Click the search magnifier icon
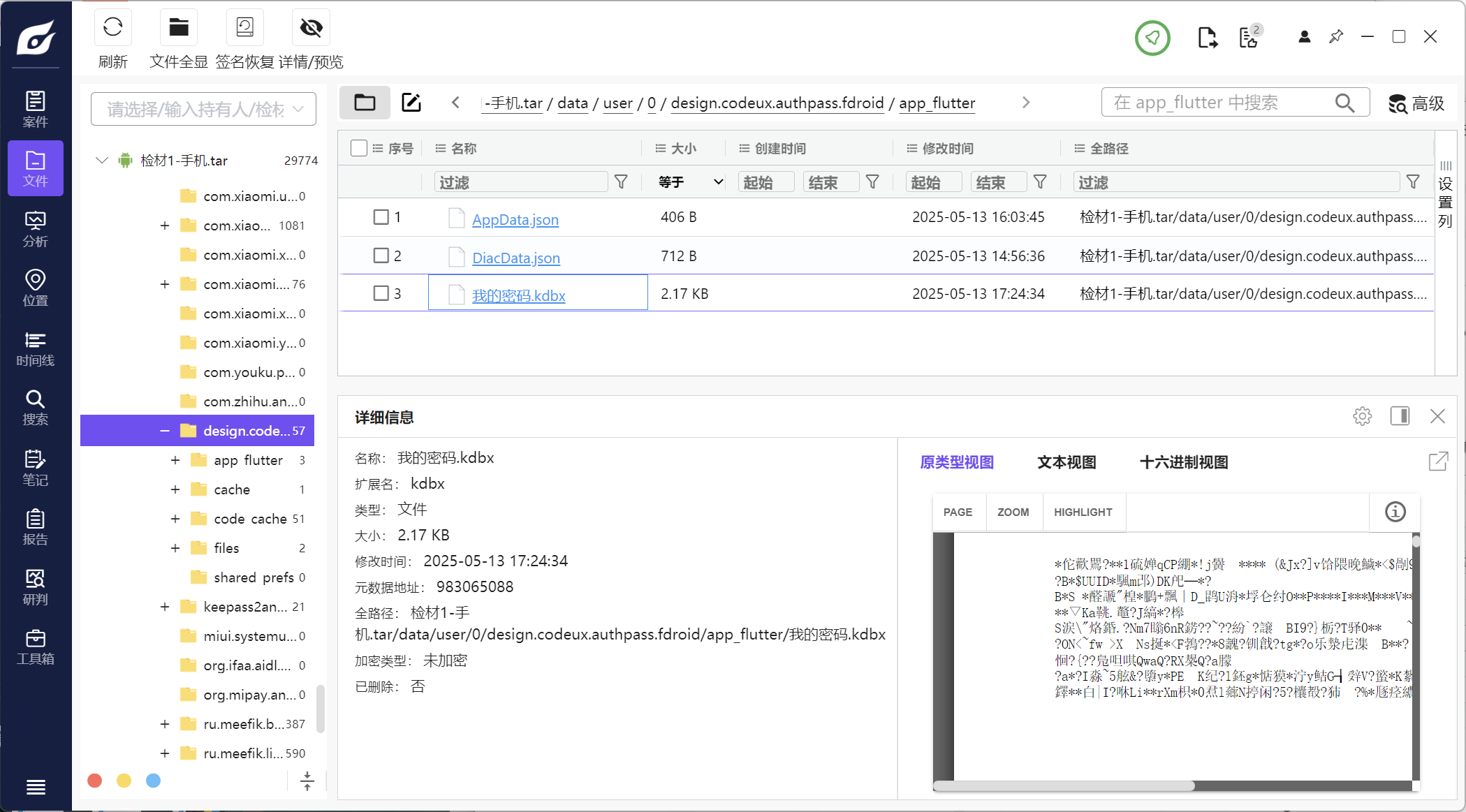The image size is (1466, 812). click(1344, 103)
